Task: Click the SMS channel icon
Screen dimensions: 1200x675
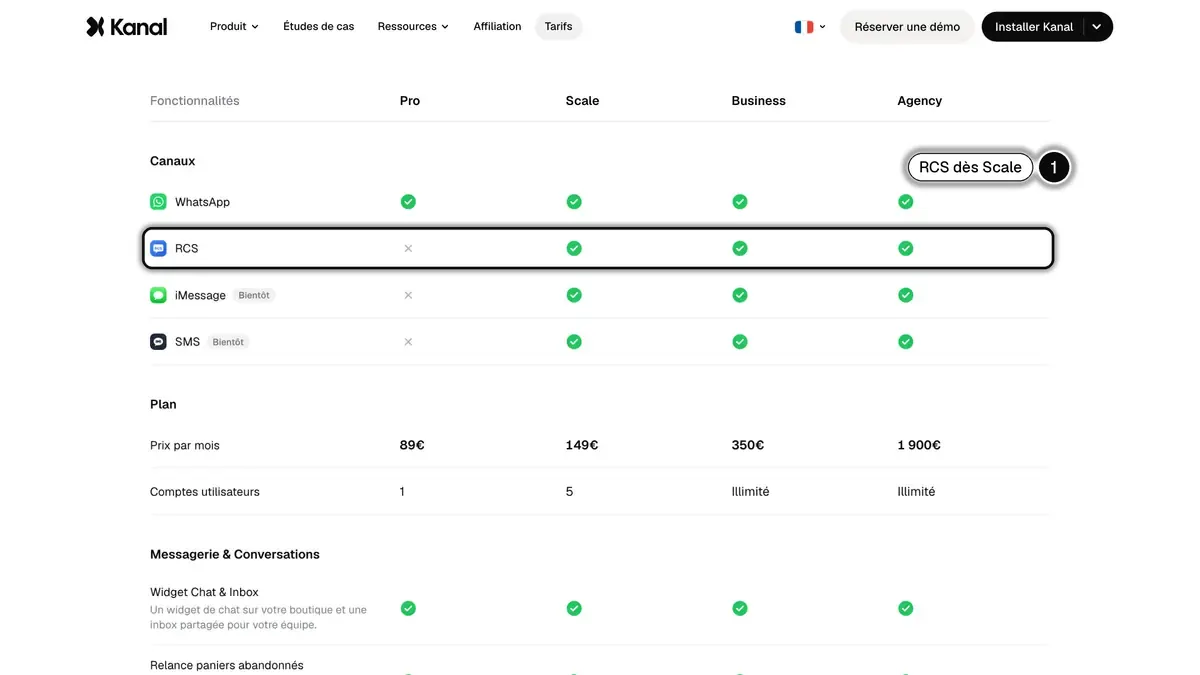Action: tap(158, 342)
